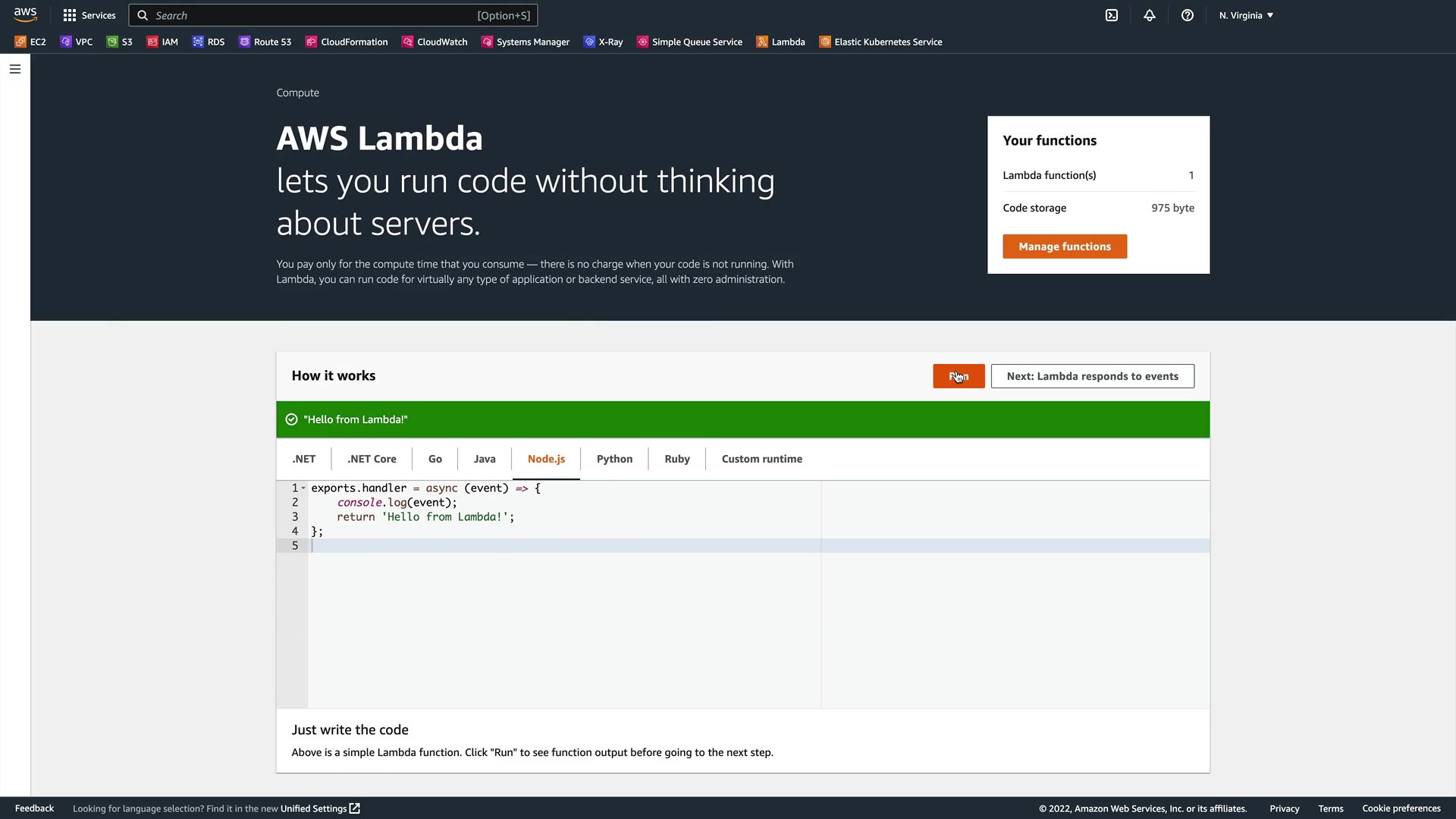Image resolution: width=1456 pixels, height=819 pixels.
Task: Click Manage functions button
Action: tap(1064, 246)
